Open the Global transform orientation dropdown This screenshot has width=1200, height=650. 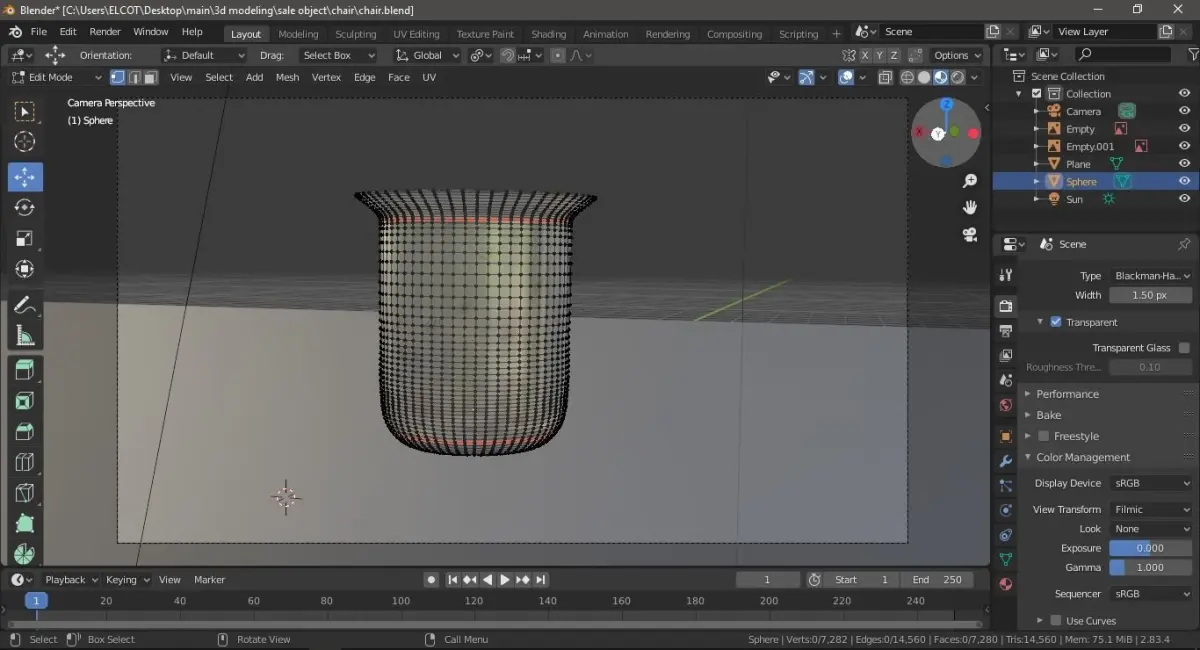point(428,55)
